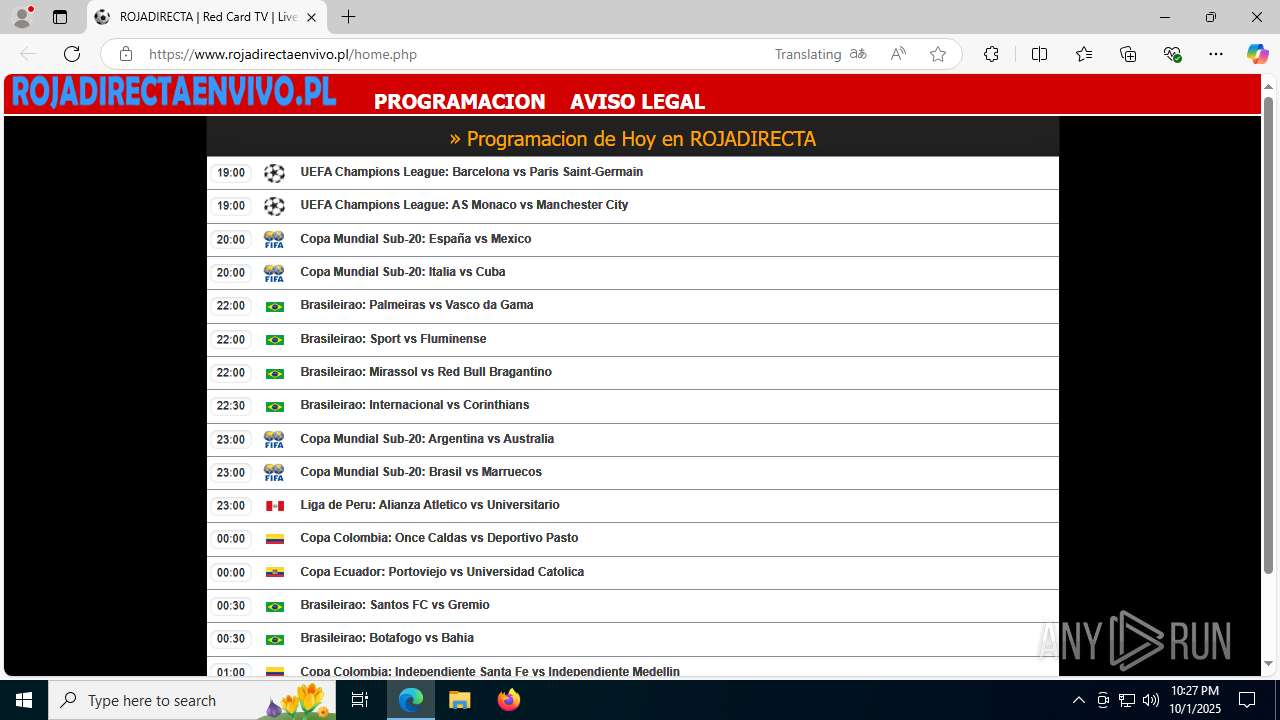Click Ecuador flag beside Portoviejo match

click(x=274, y=573)
